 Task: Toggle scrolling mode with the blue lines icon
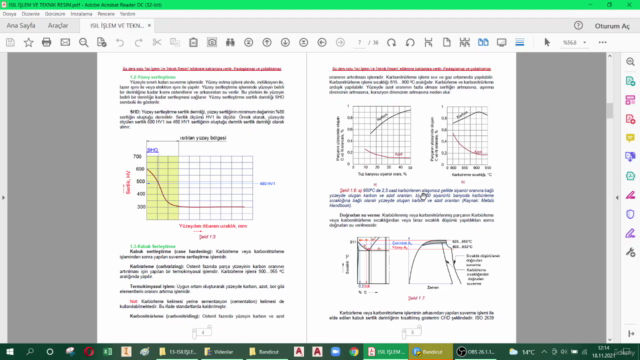520,42
